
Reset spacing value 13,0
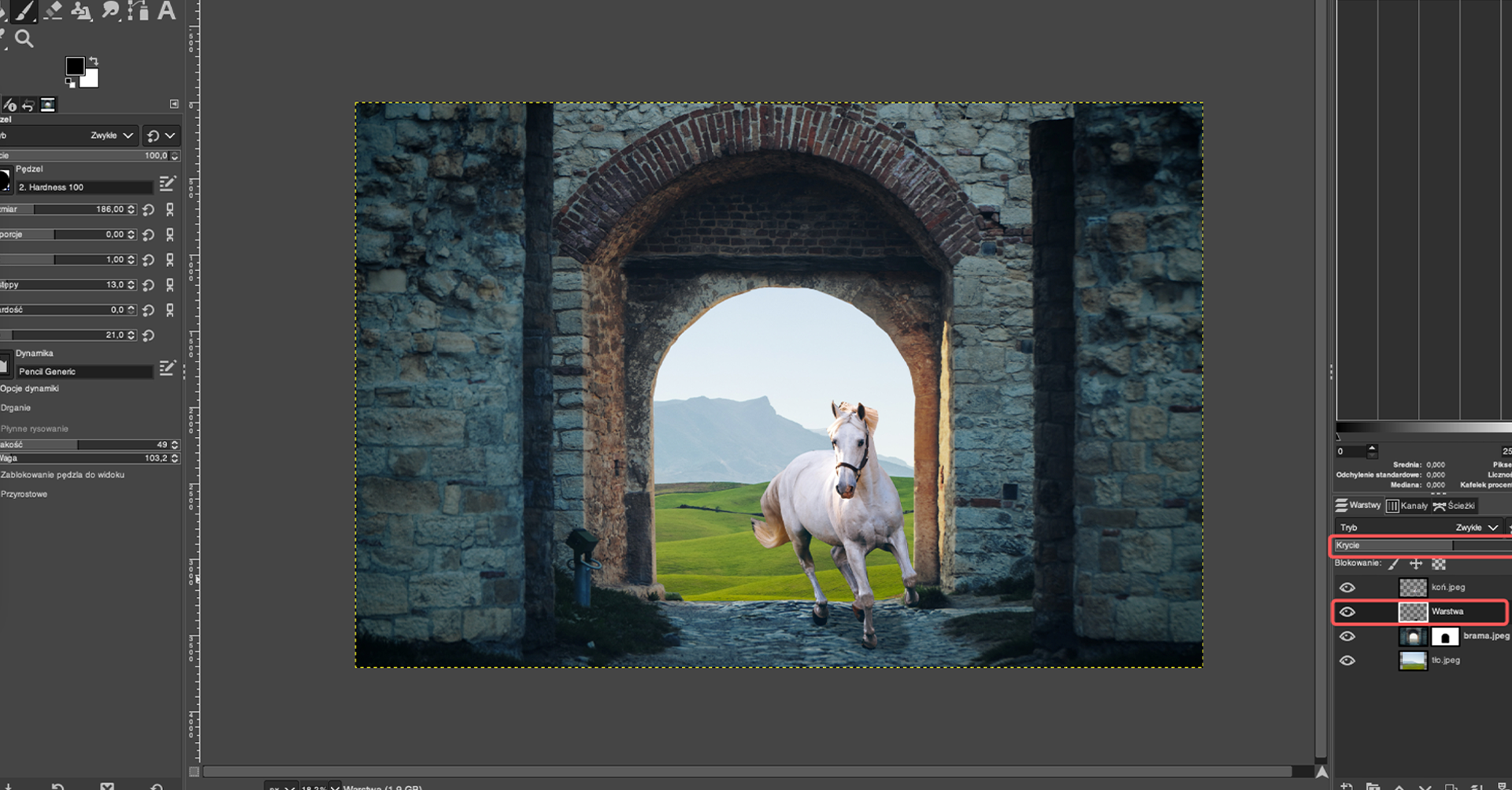pyautogui.click(x=148, y=286)
